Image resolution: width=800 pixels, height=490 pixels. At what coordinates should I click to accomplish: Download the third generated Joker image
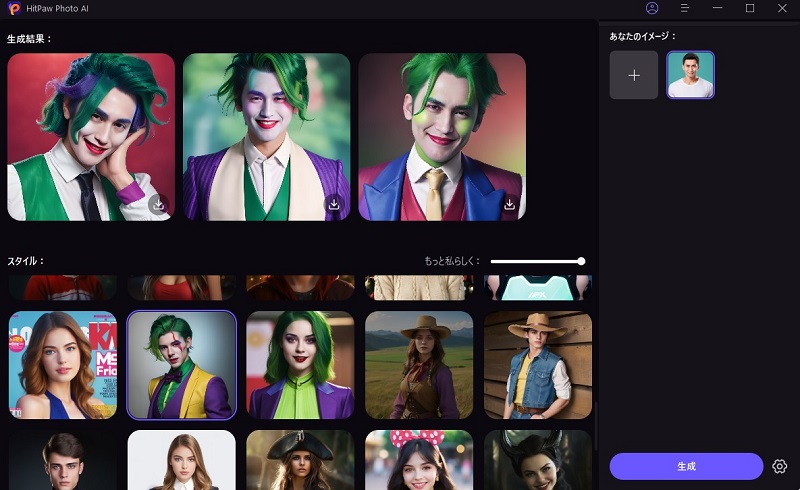tap(509, 204)
